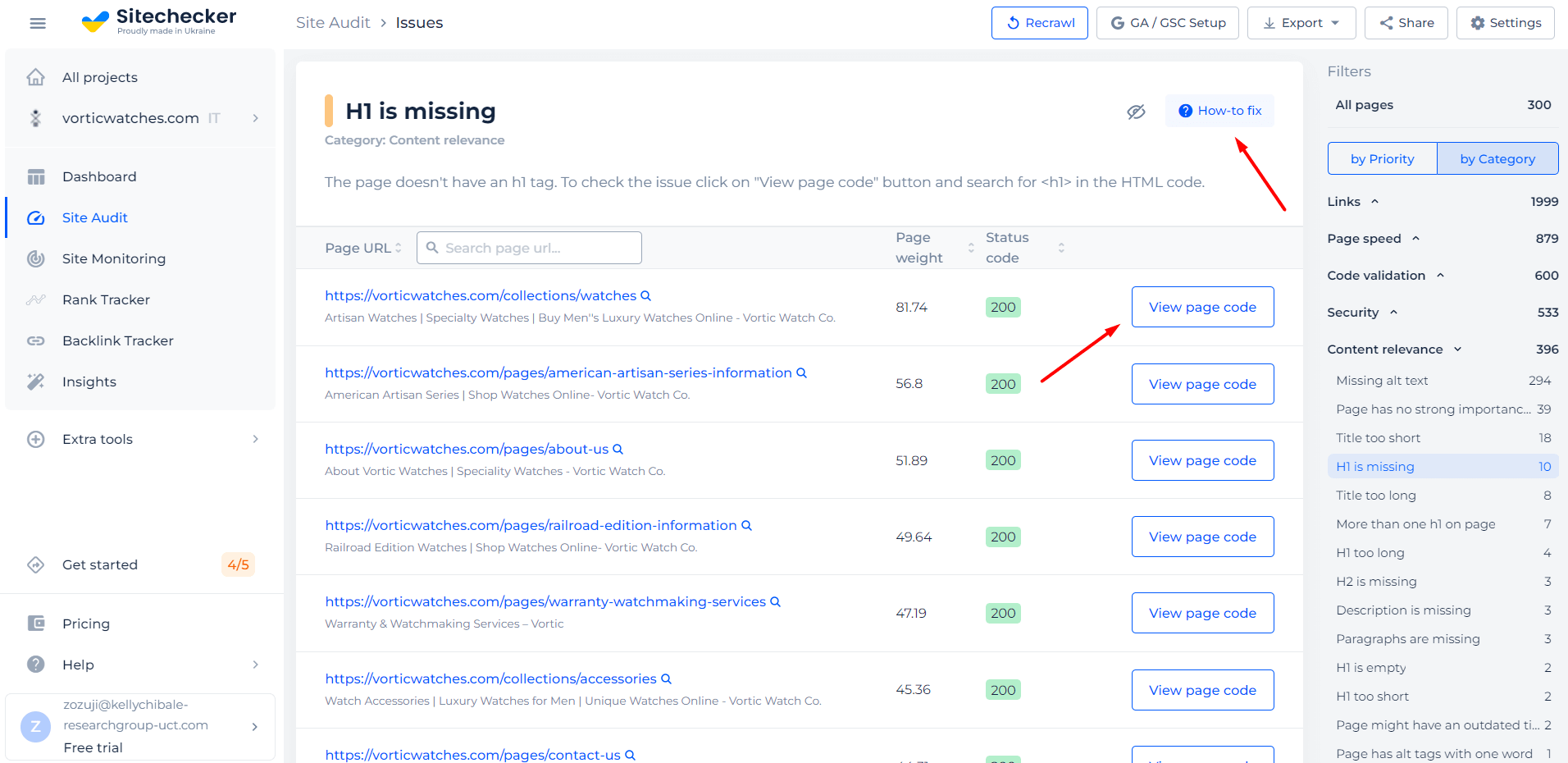Open the railroad-edition-information URL link
This screenshot has height=763, width=1568.
click(531, 525)
